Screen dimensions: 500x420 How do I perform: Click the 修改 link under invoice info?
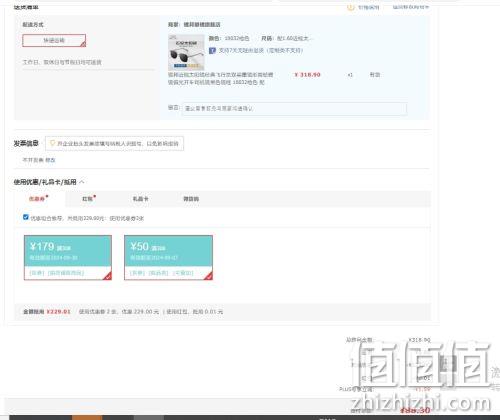(50, 160)
